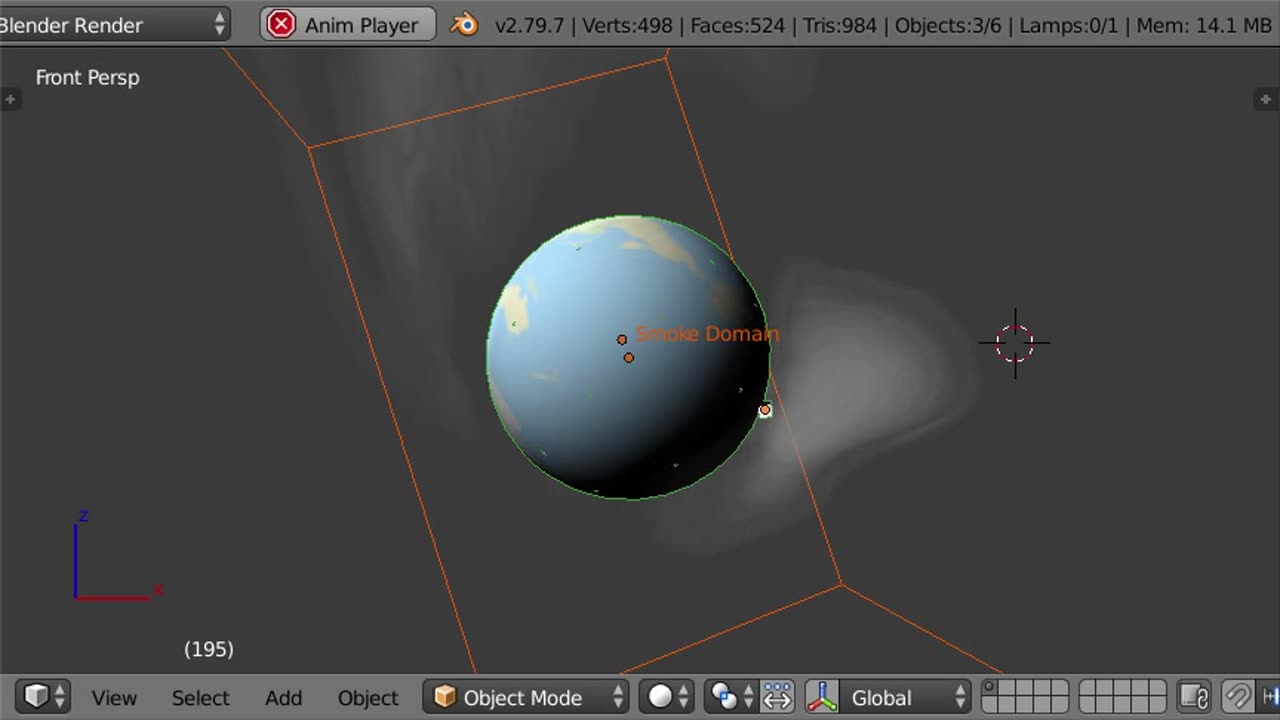Viewport: 1280px width, 720px height.
Task: Click the XZ axis orientation gizmo
Action: click(118, 556)
